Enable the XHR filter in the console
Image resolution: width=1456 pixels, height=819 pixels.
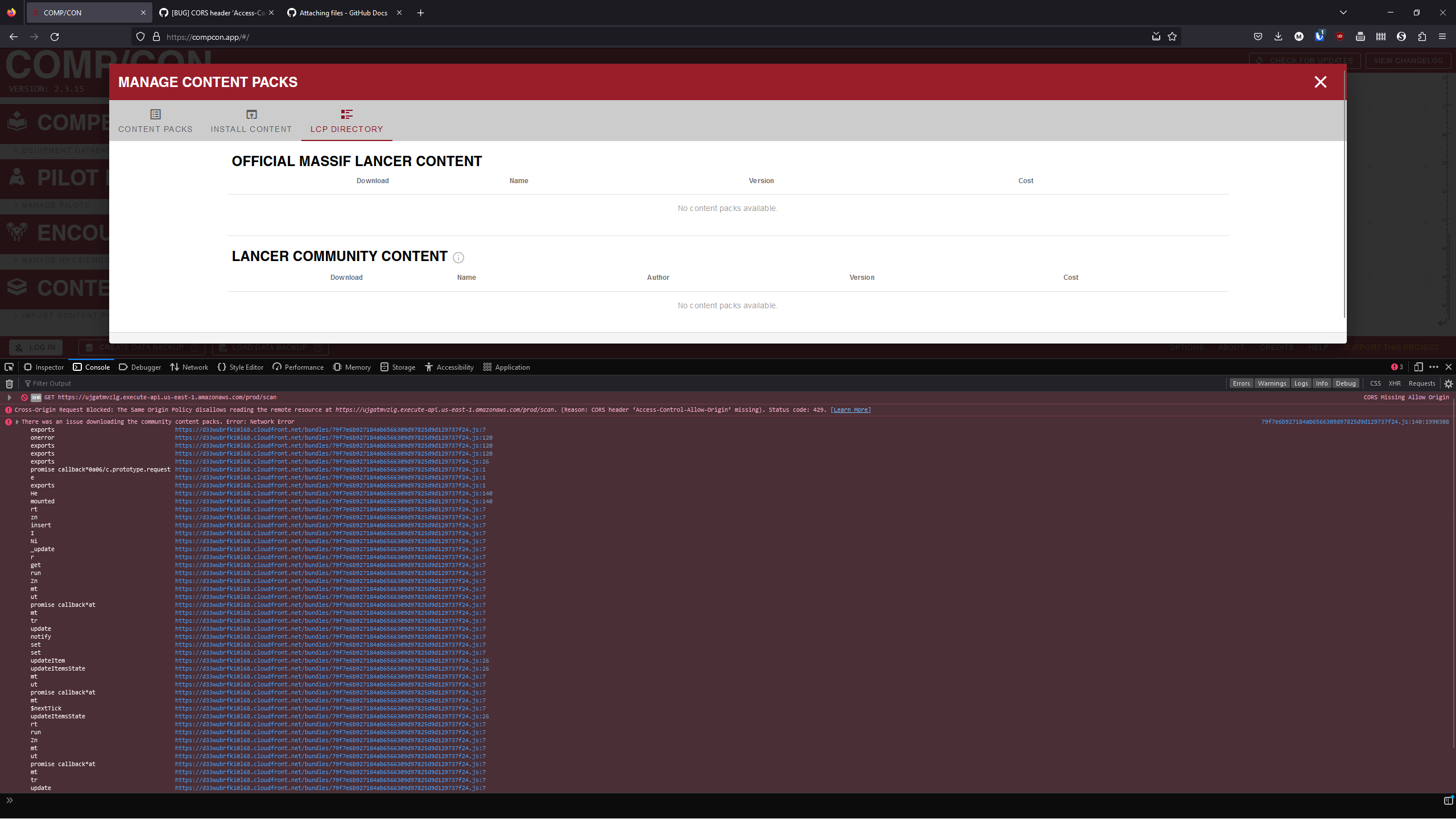[x=1395, y=383]
